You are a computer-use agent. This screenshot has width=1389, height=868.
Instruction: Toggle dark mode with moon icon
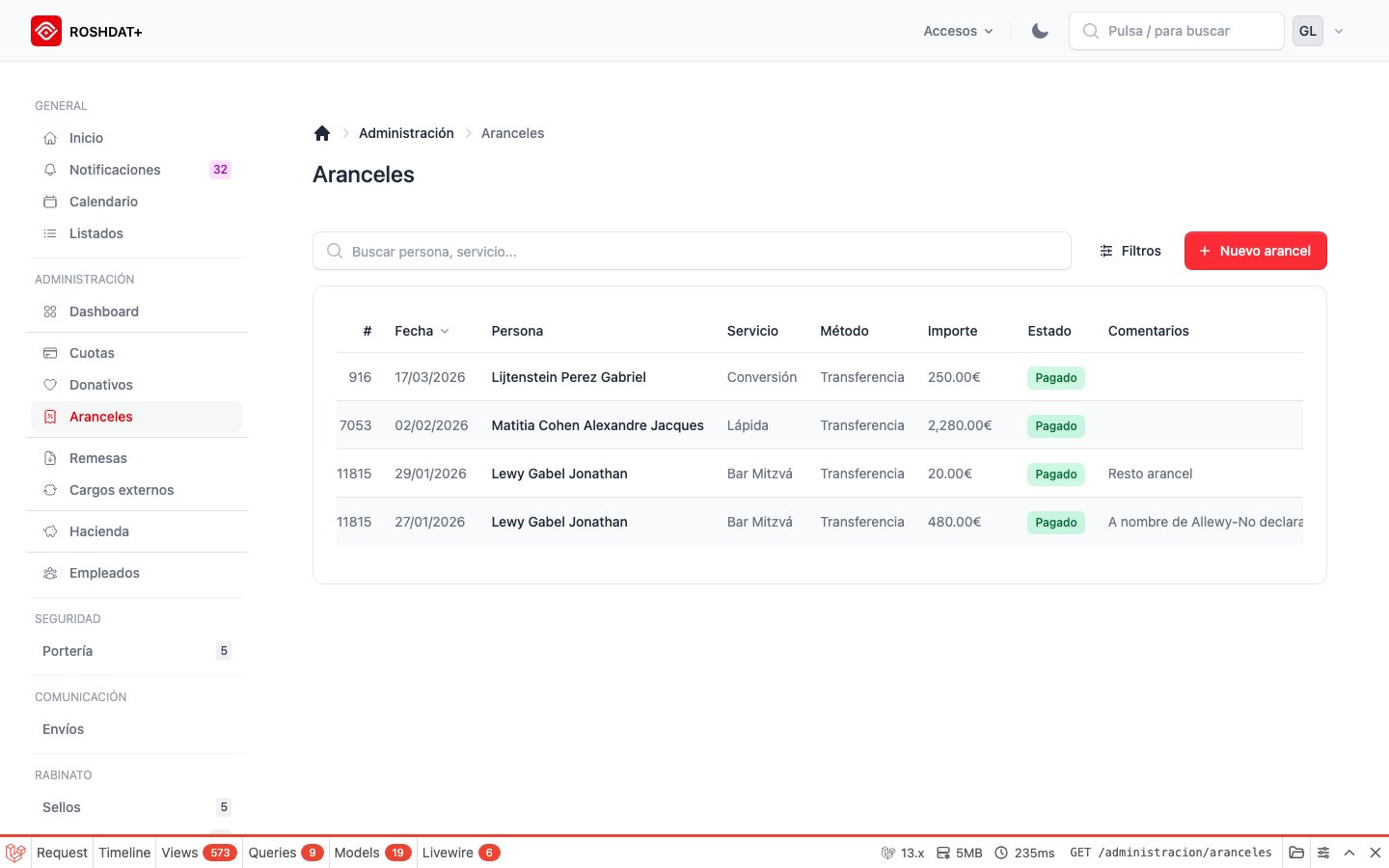tap(1040, 31)
